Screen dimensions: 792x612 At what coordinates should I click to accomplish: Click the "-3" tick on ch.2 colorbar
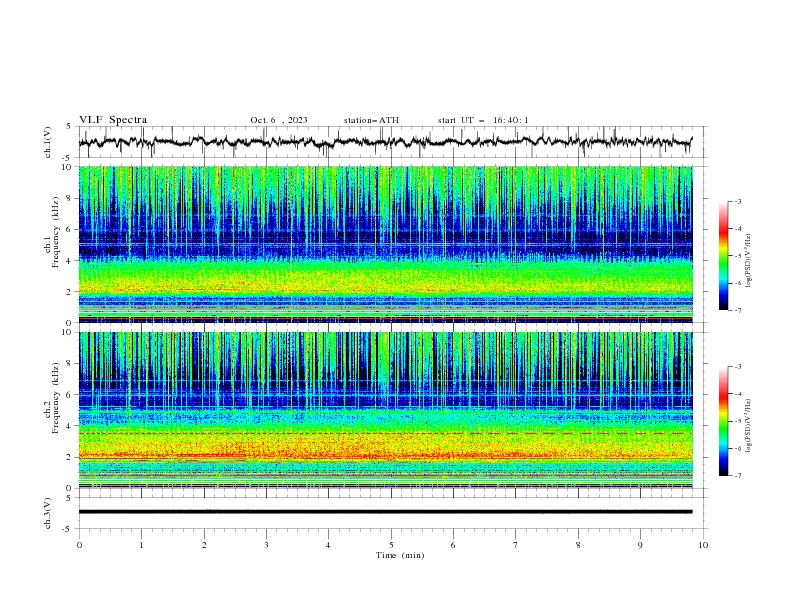737,367
